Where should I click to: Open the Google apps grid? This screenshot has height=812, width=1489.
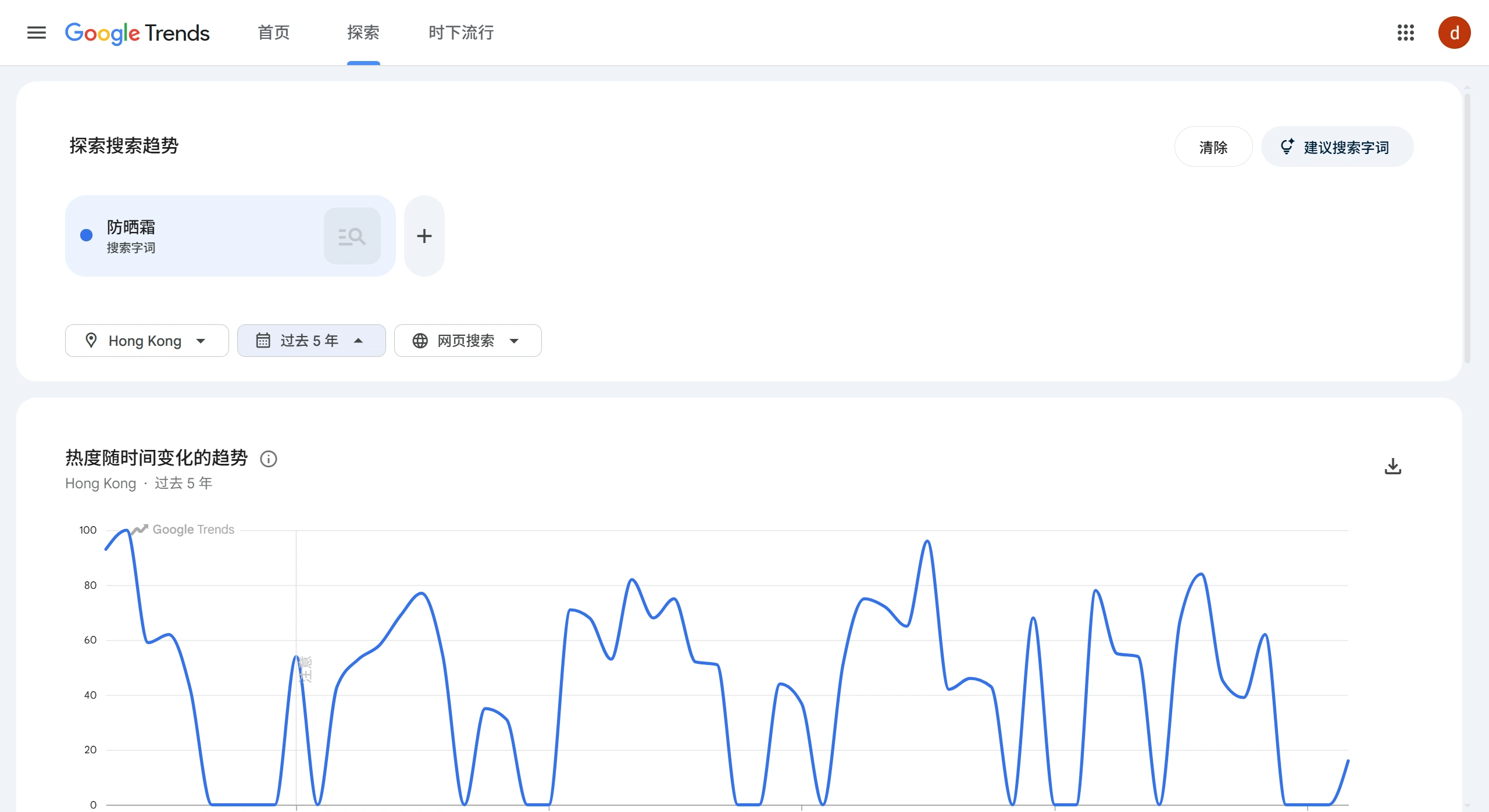[1405, 33]
